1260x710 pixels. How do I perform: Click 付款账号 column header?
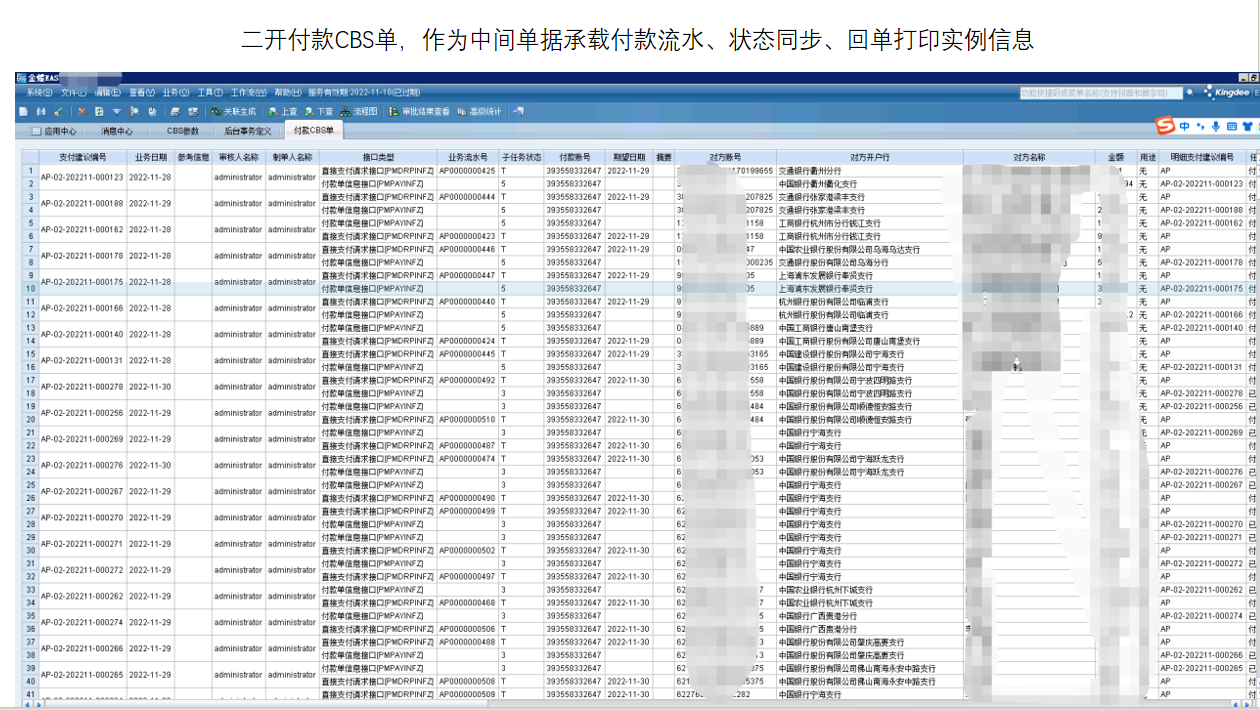(574, 158)
